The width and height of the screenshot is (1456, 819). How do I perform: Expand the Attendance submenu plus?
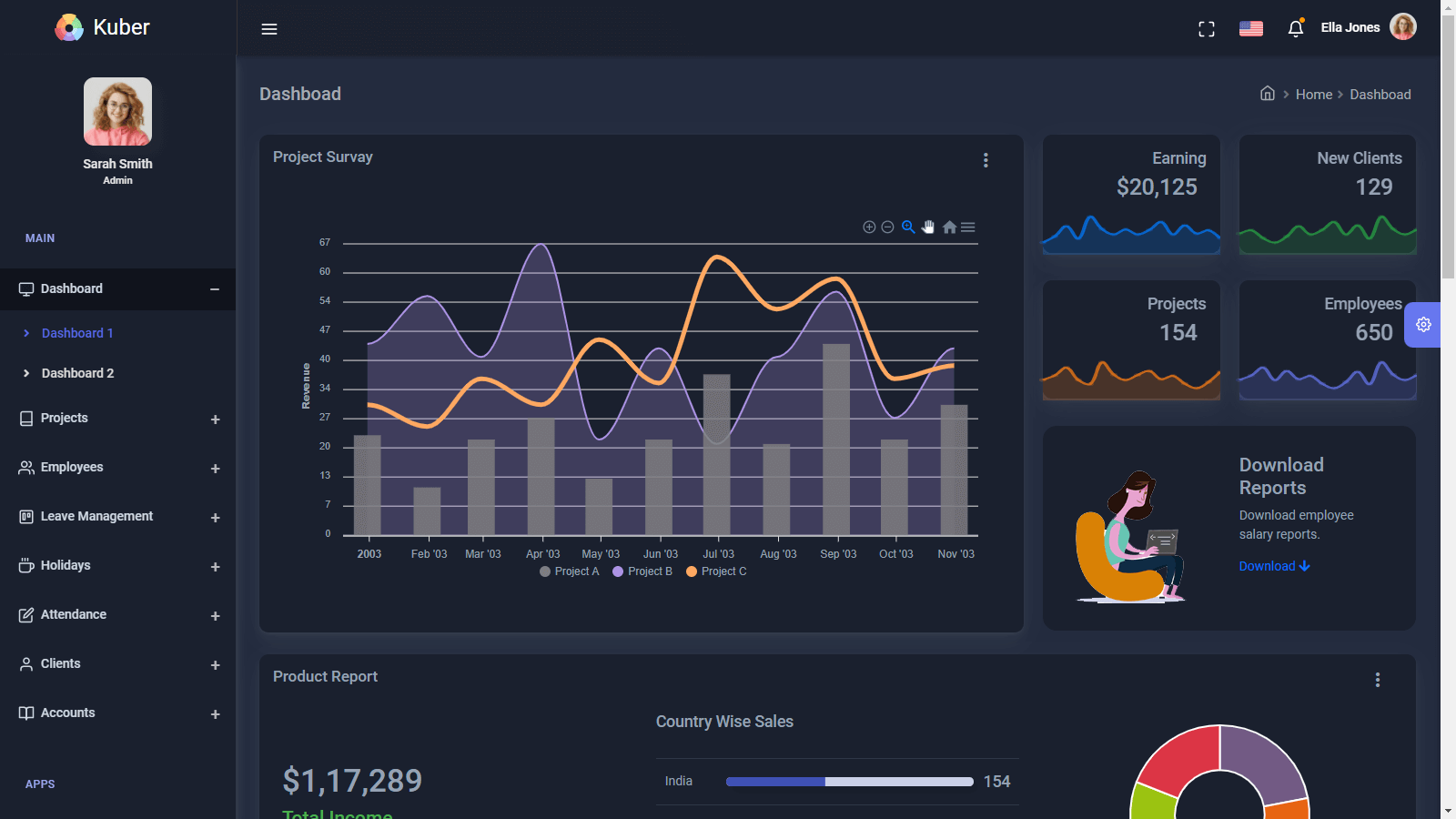(x=216, y=616)
